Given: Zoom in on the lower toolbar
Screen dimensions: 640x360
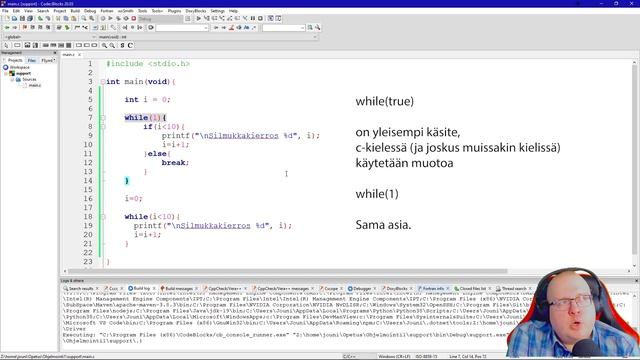Looking at the screenshot, I should point(104,45).
